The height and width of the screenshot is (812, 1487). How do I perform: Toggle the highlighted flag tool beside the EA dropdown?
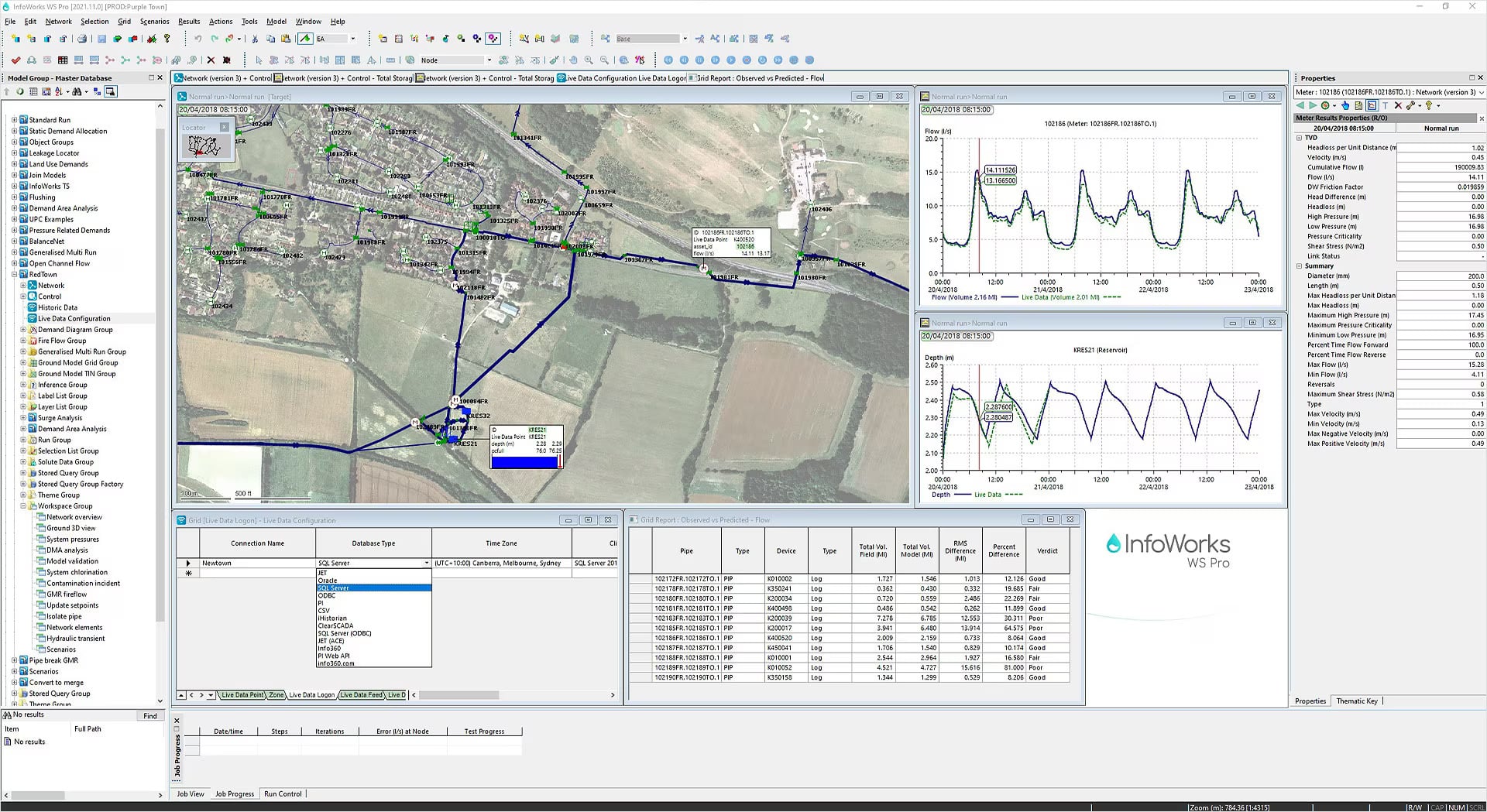(x=305, y=38)
